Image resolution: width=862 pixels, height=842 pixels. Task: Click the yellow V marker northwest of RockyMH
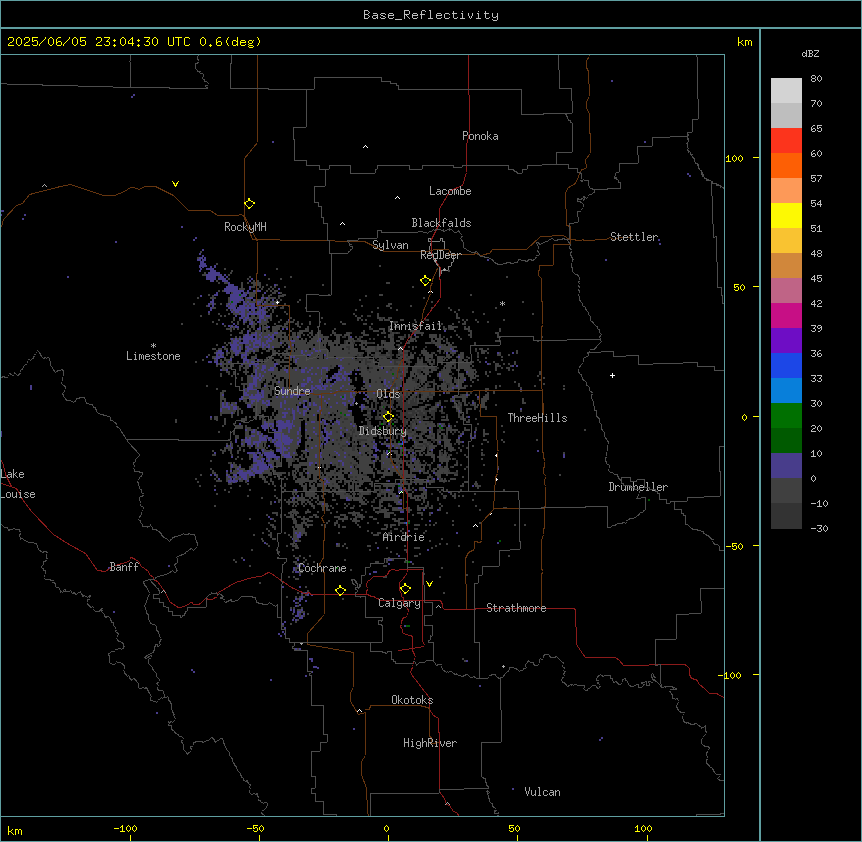pos(175,184)
